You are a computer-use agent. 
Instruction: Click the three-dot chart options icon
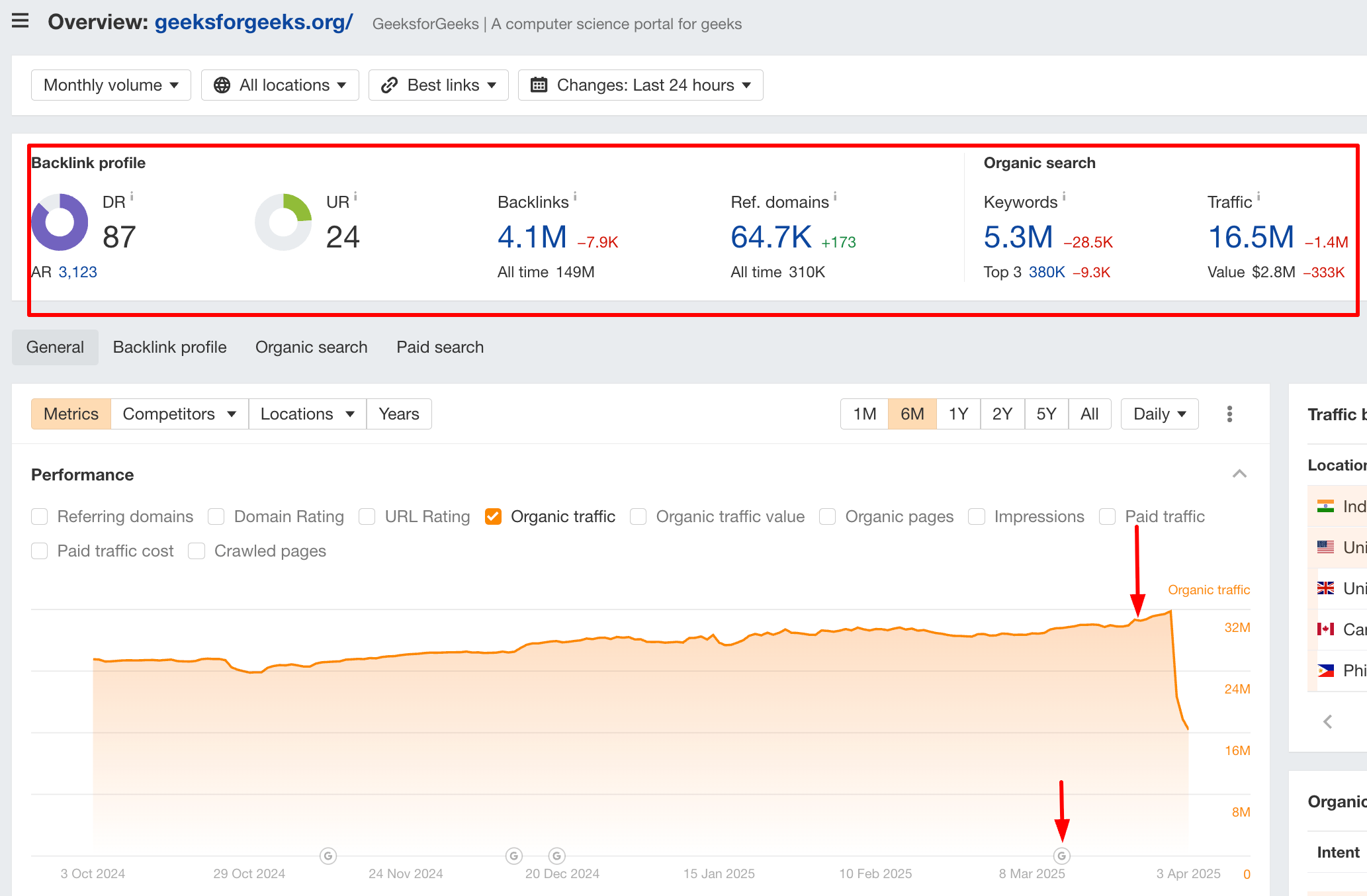1229,414
